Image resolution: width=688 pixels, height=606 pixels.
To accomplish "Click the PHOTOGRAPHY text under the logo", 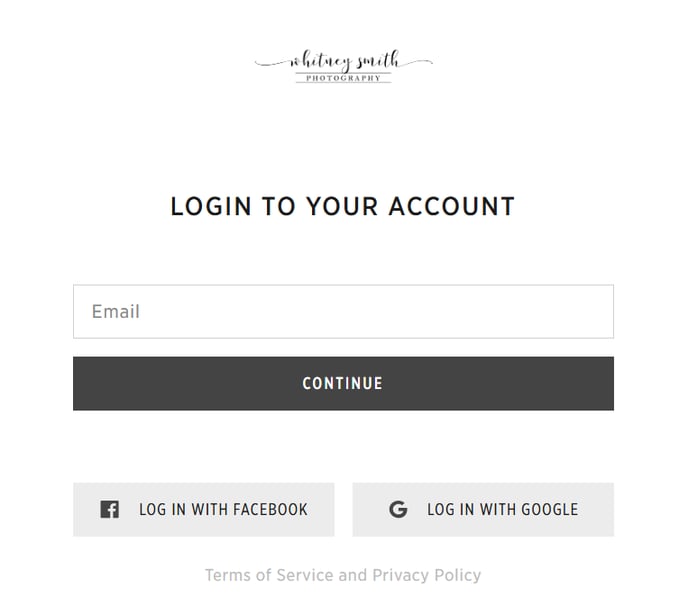I will (x=343, y=78).
